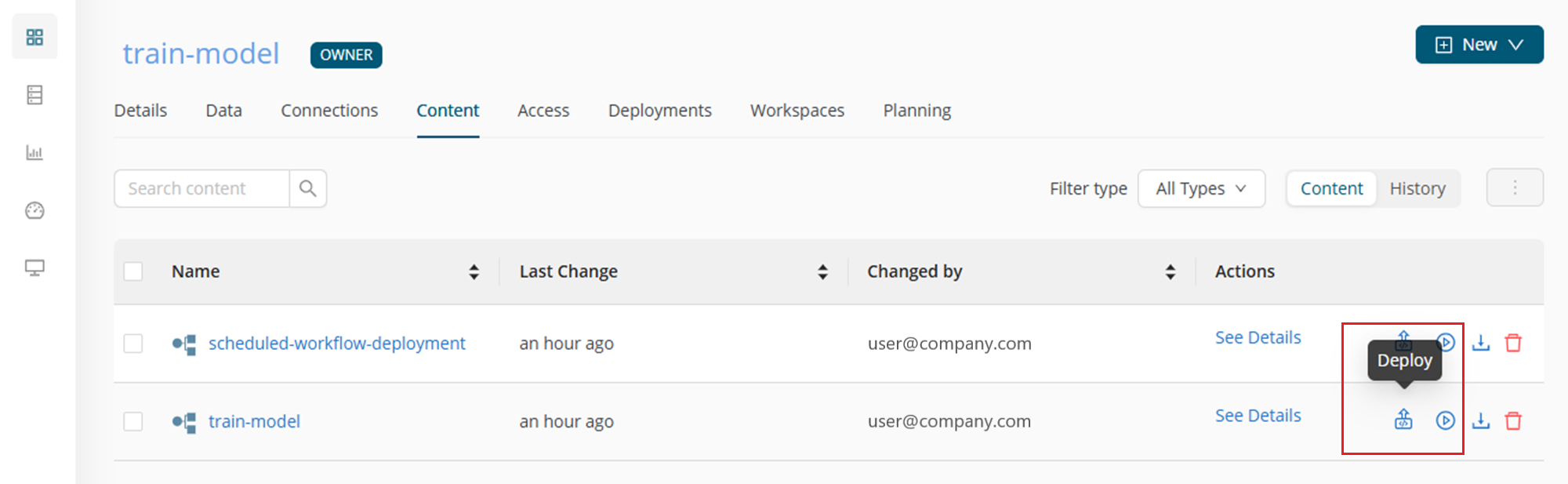The width and height of the screenshot is (1568, 484).
Task: Click workflow icon beside train-model name
Action: pyautogui.click(x=184, y=423)
